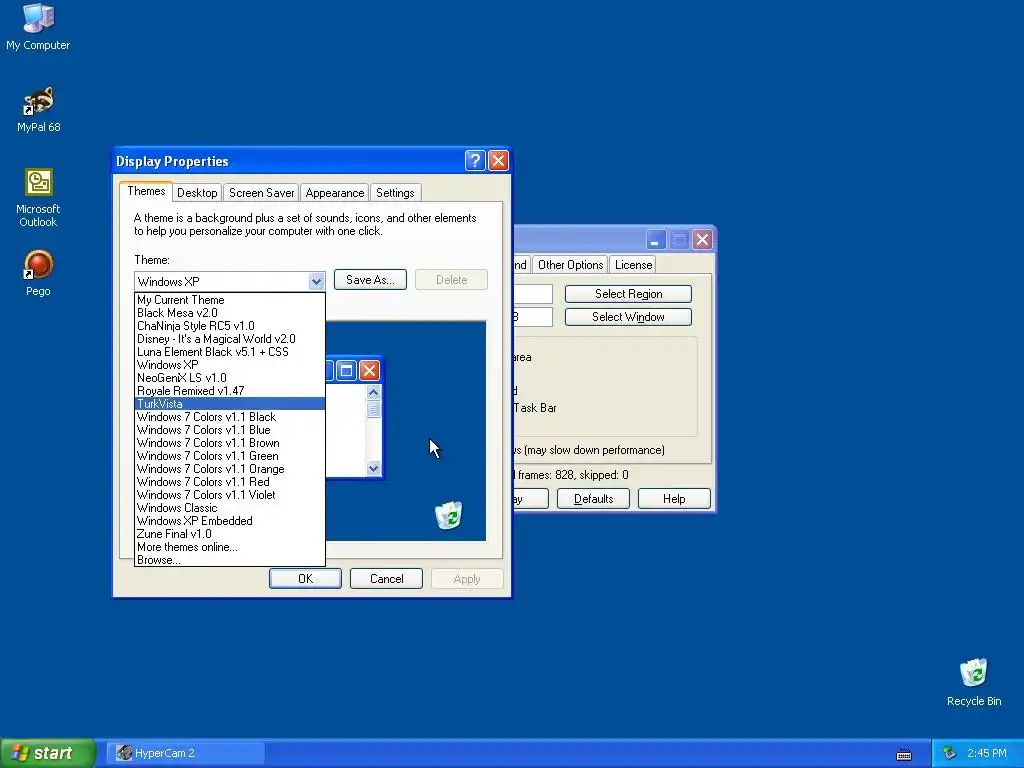Open the My Computer desktop icon
Screen dimensions: 1024x768
click(38, 27)
